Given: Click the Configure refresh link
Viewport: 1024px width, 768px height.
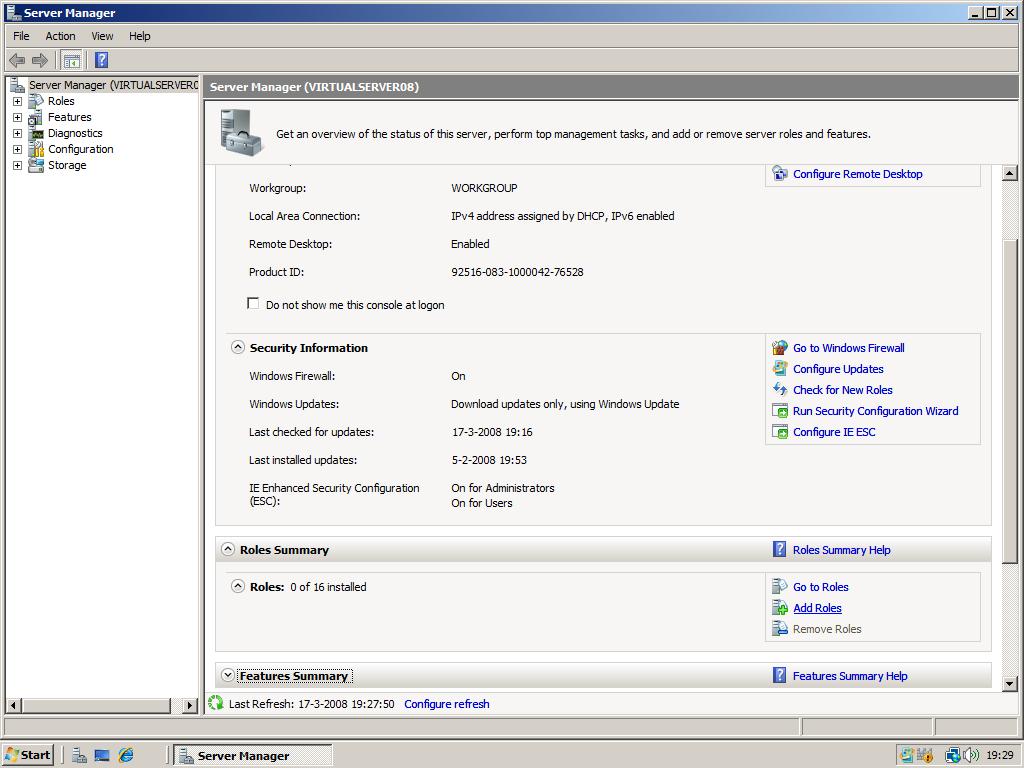Looking at the screenshot, I should [447, 703].
